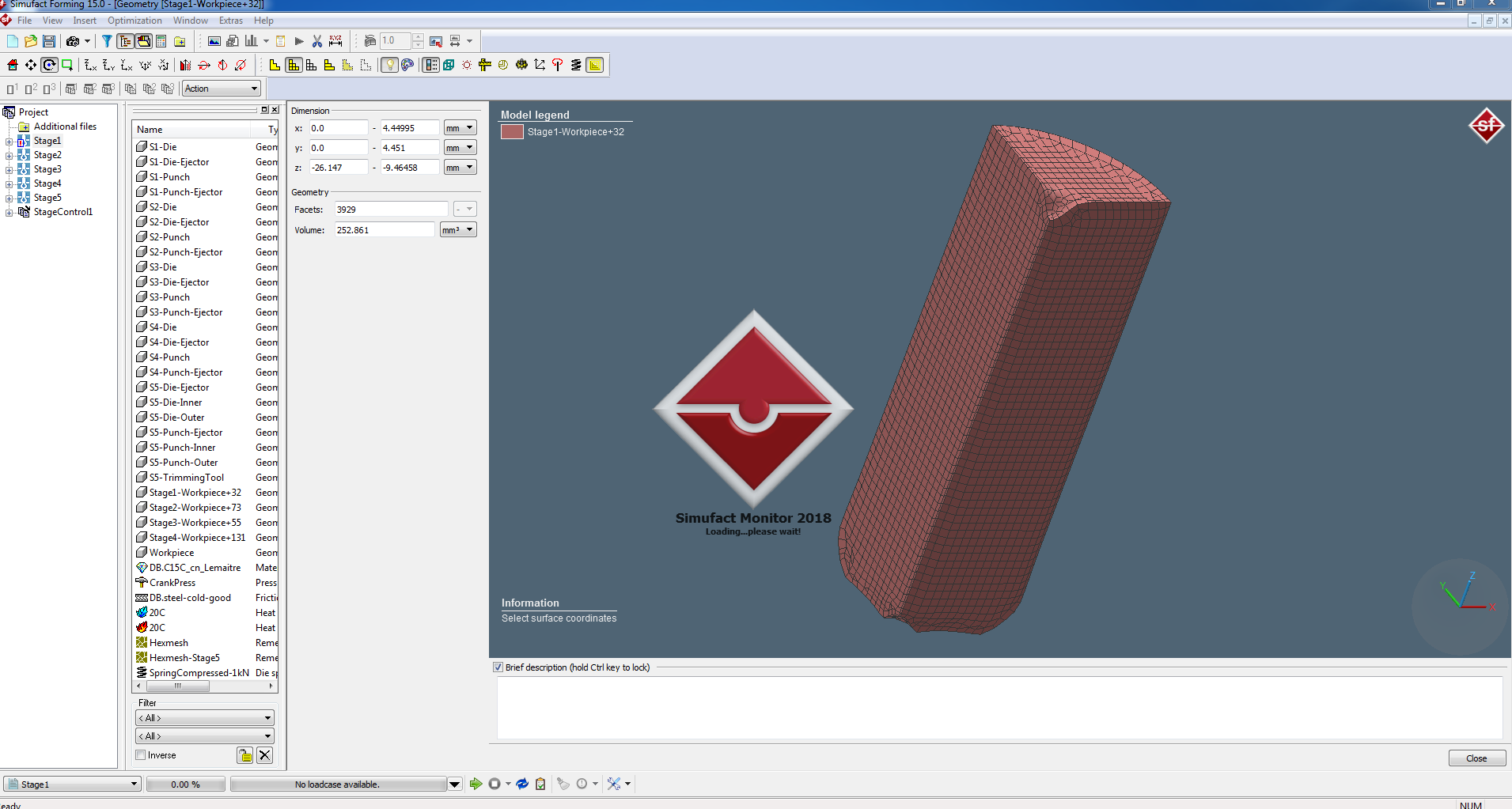
Task: Open the Volume mm³ unit dropdown
Action: (x=459, y=230)
